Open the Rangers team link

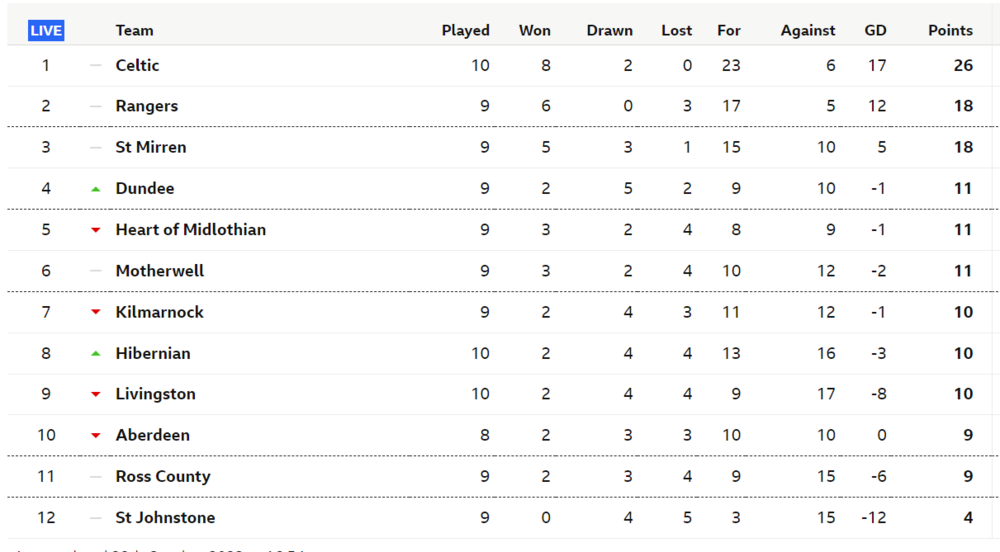[x=147, y=106]
